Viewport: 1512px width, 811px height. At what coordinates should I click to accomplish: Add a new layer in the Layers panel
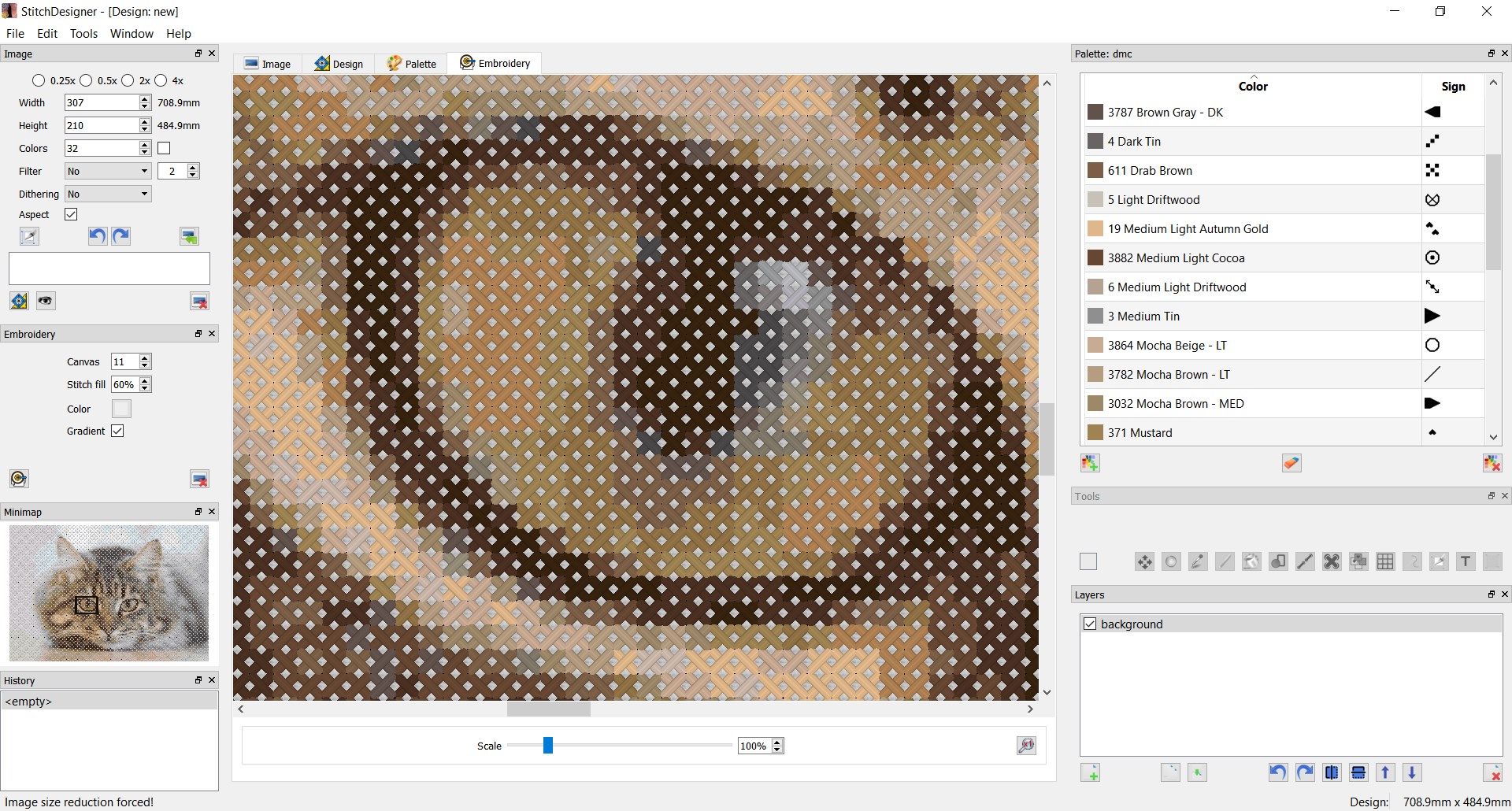pyautogui.click(x=1091, y=772)
